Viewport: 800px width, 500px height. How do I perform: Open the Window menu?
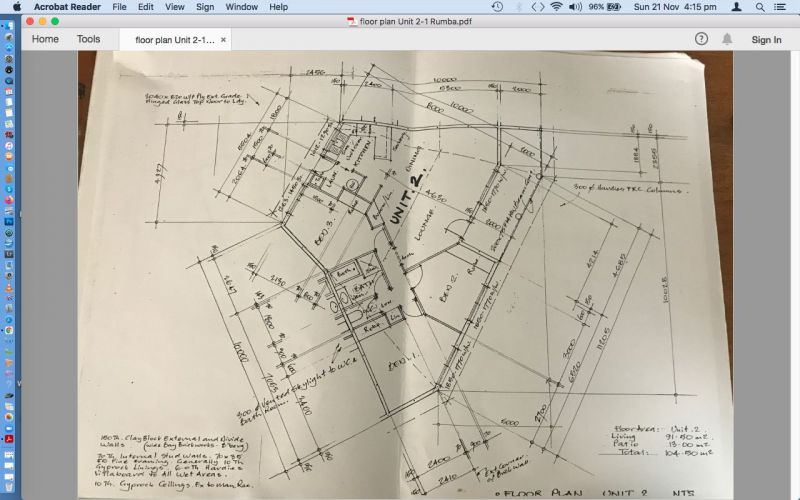pyautogui.click(x=241, y=7)
